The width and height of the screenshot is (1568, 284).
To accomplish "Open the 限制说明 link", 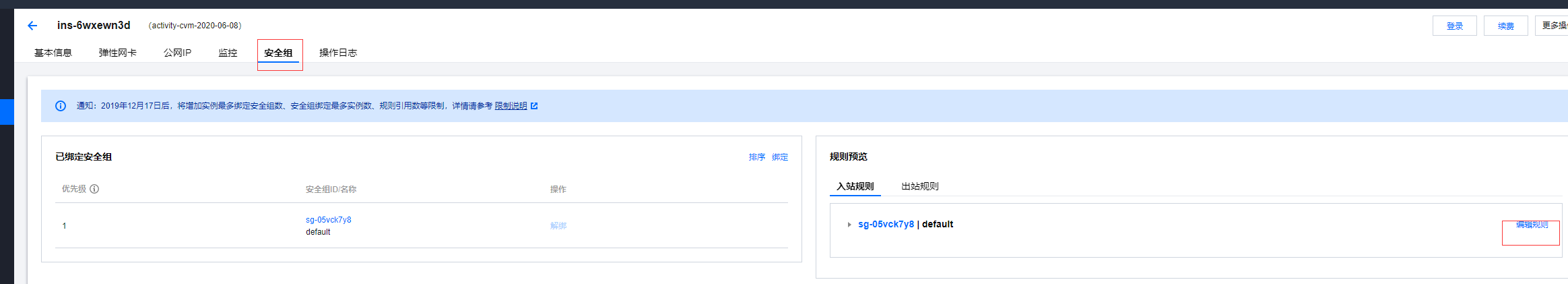I will 511,106.
